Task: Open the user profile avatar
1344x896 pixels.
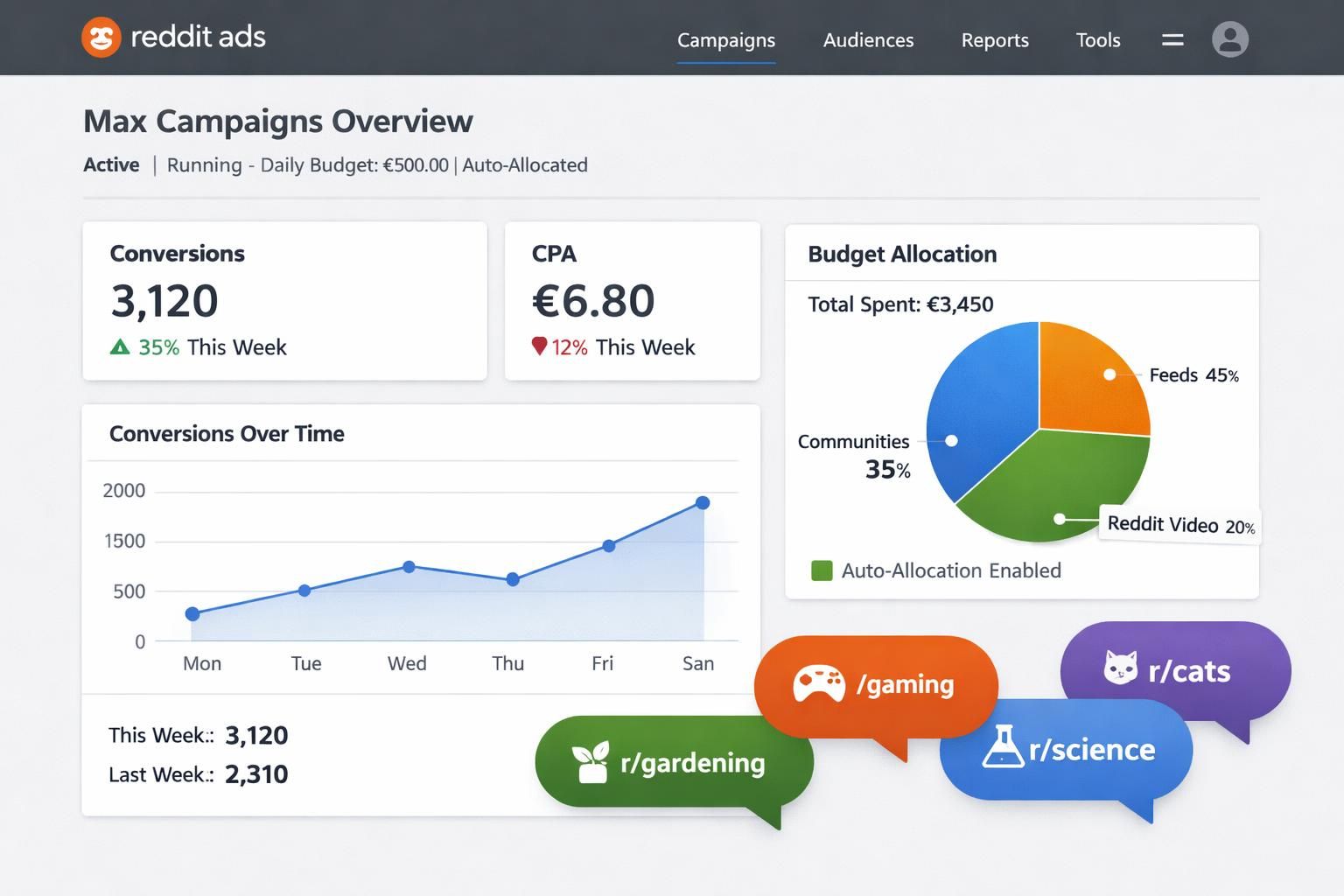Action: (1229, 39)
